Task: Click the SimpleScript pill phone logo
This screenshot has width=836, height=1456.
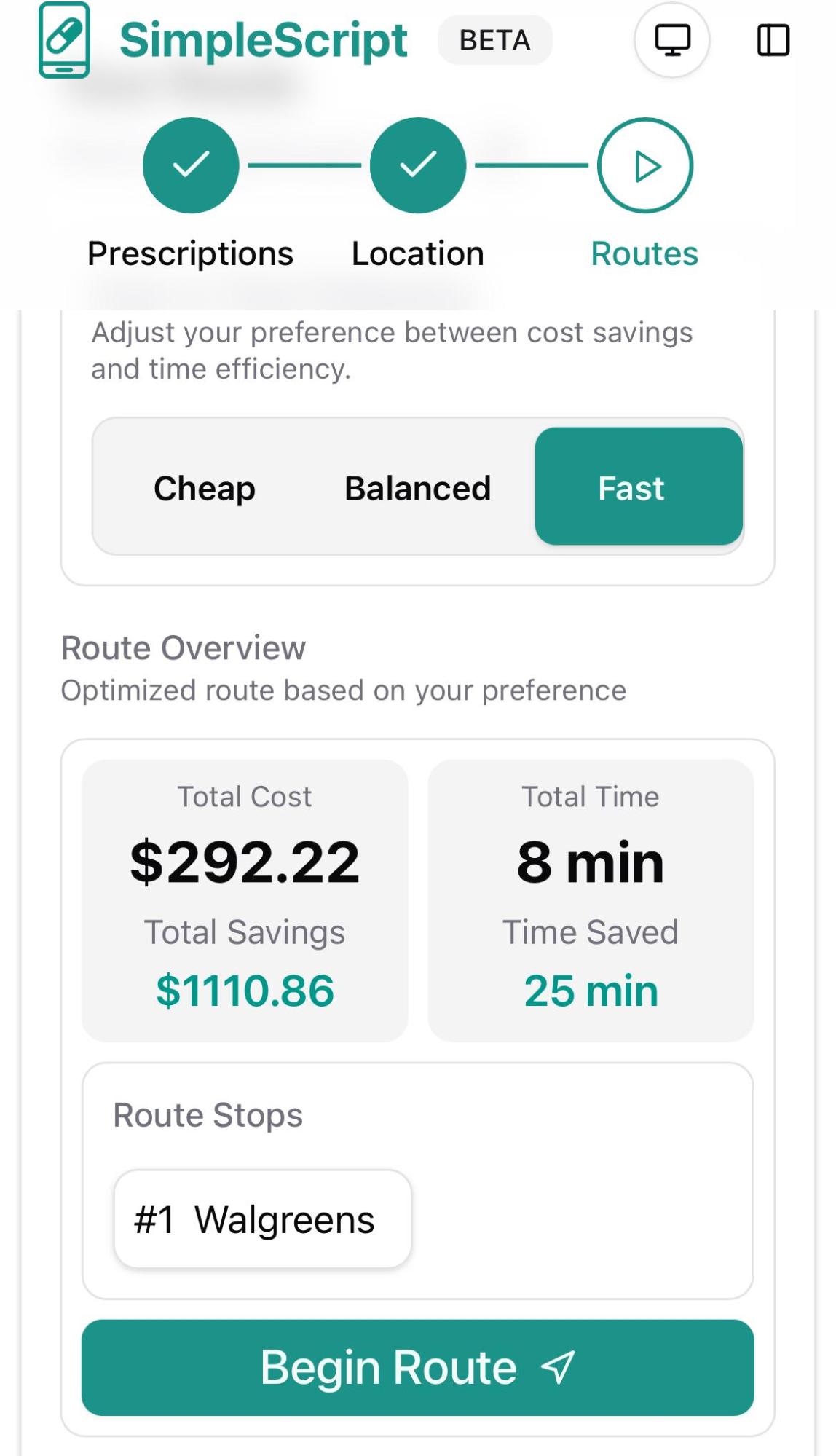Action: 64,40
